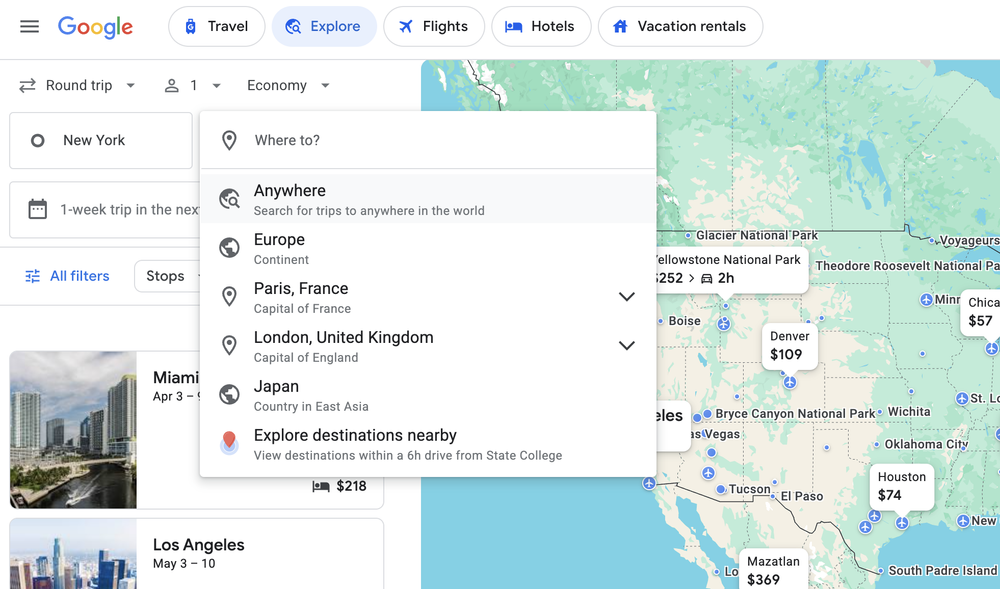
Task: Open the Economy class dropdown
Action: pyautogui.click(x=288, y=85)
